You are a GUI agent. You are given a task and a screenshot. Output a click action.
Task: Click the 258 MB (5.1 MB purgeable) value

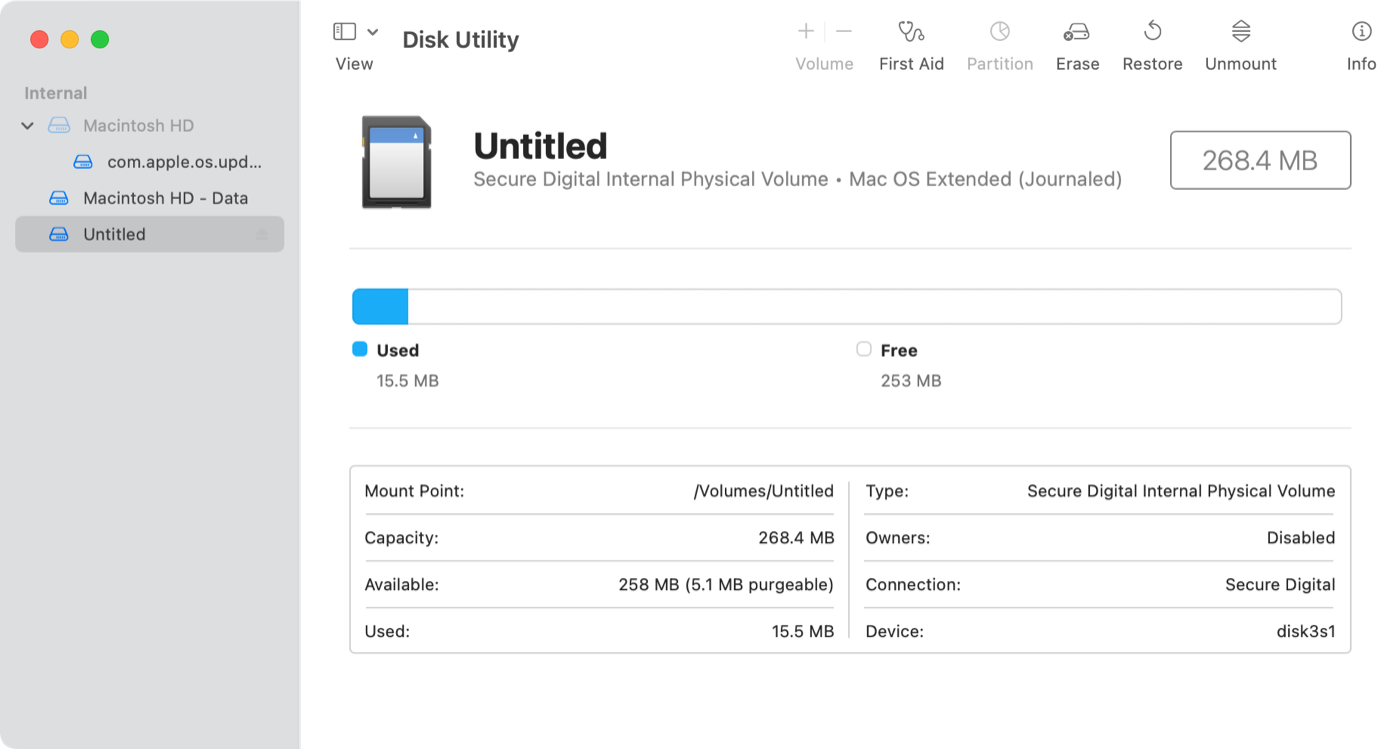coord(726,585)
